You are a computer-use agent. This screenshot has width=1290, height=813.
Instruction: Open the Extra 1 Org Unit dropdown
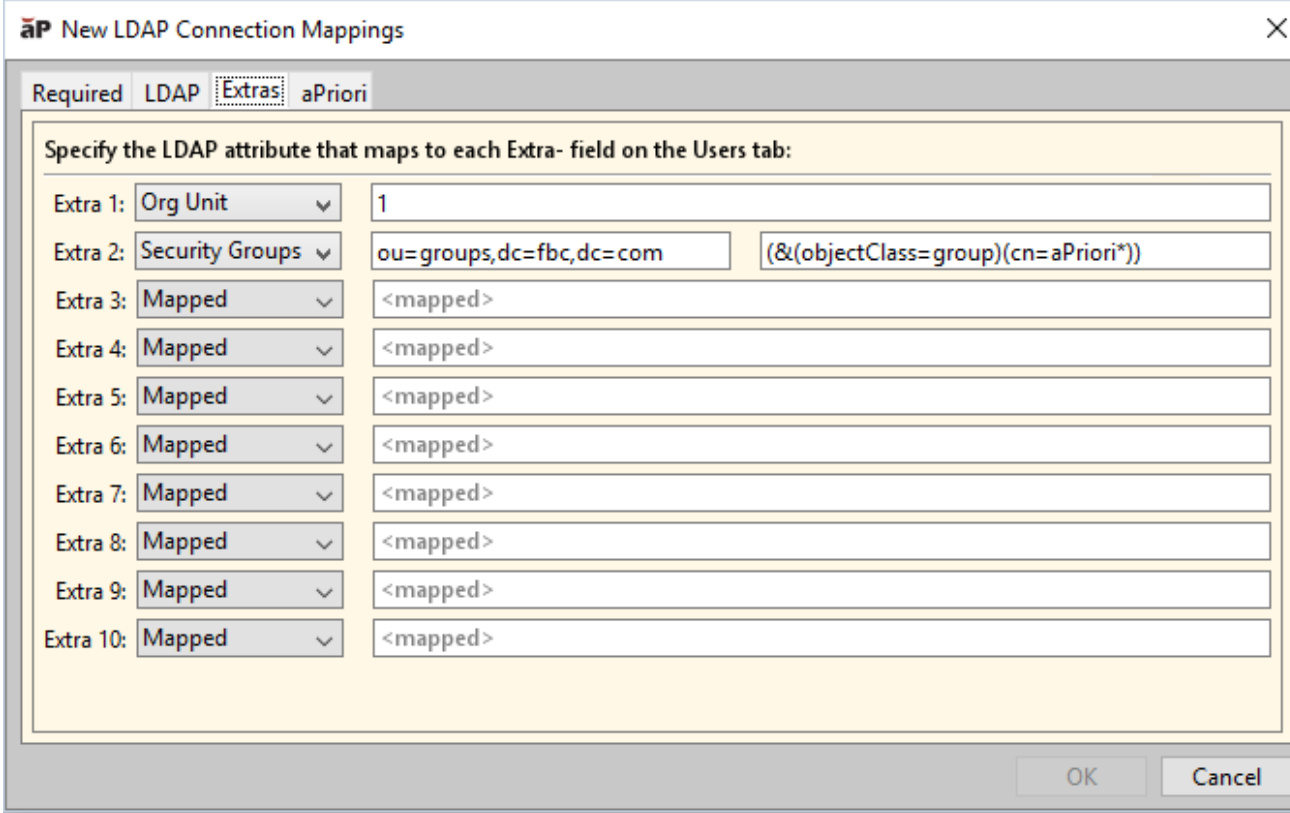tap(237, 202)
